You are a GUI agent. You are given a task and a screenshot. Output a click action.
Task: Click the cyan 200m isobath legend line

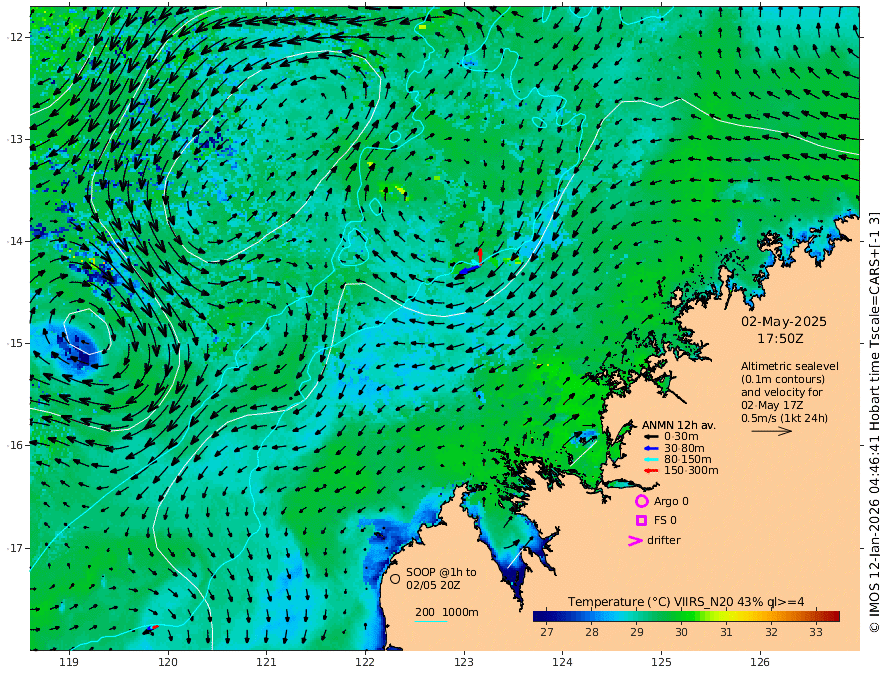(431, 621)
